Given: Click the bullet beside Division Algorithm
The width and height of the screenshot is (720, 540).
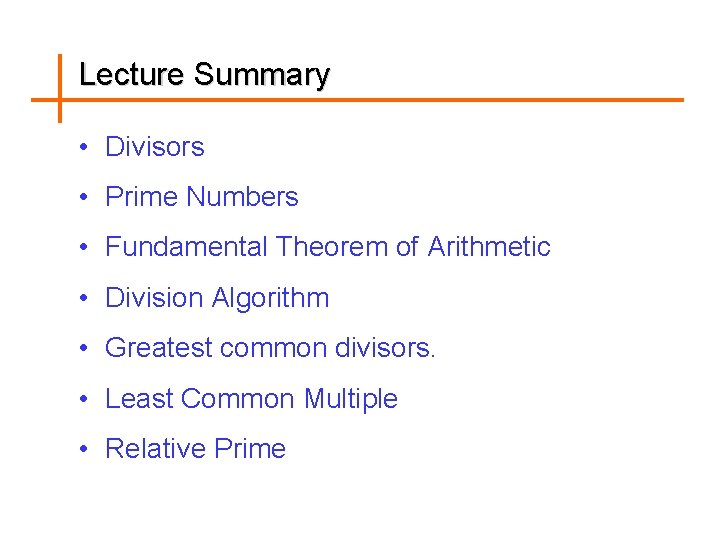Looking at the screenshot, I should coord(84,298).
